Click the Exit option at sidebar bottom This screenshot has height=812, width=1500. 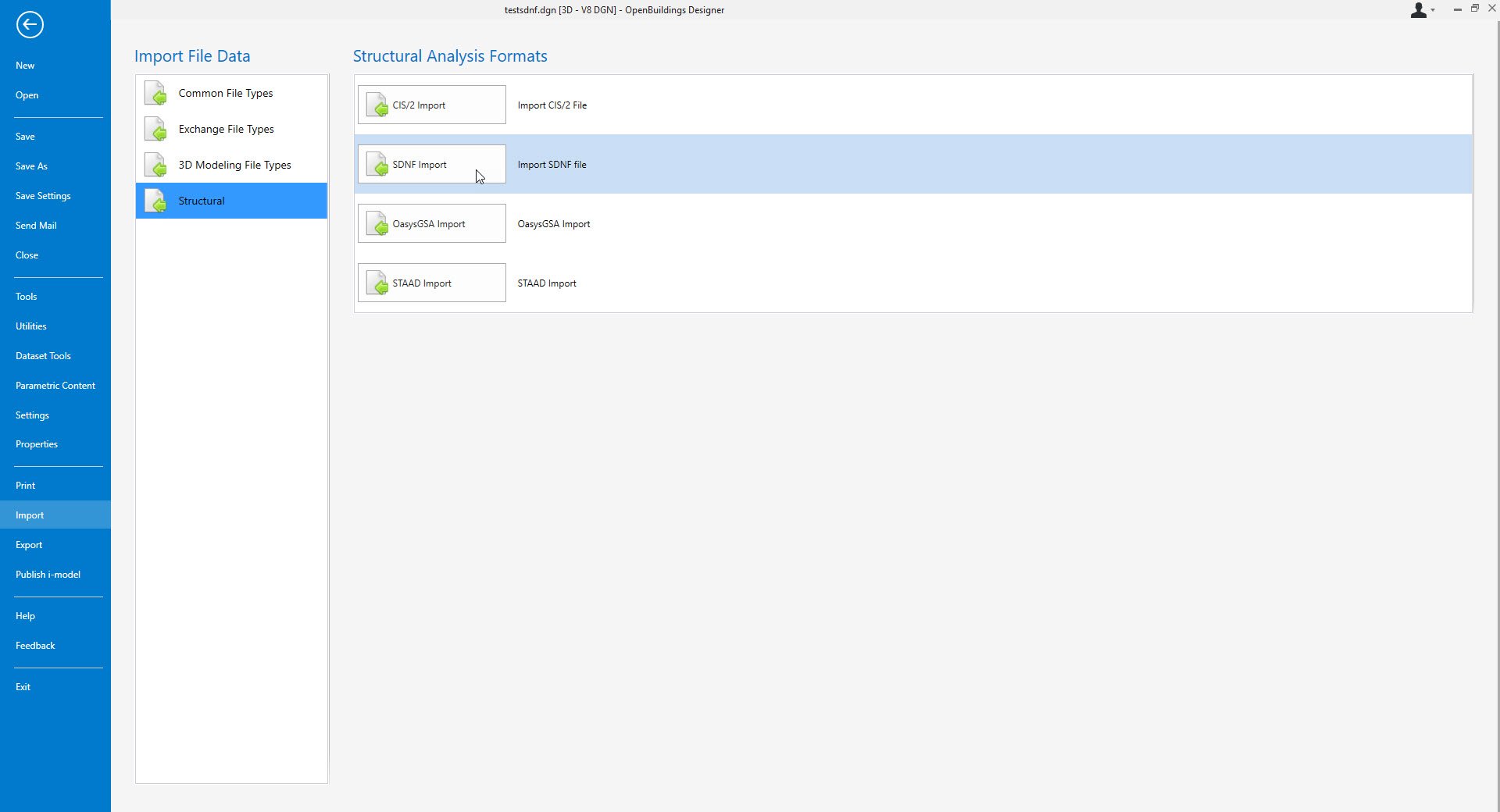[x=23, y=686]
